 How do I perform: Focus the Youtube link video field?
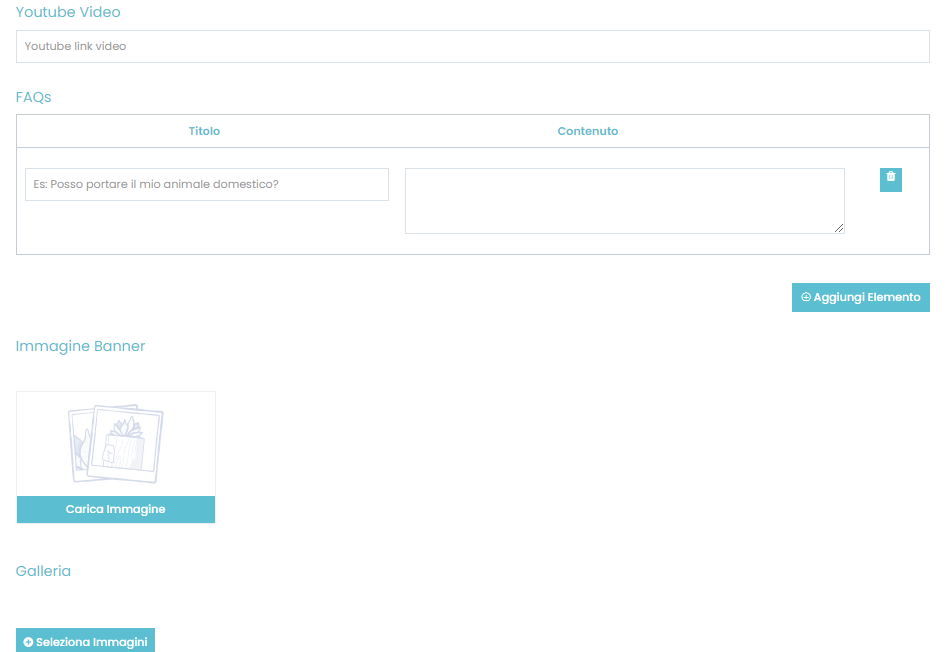point(472,46)
